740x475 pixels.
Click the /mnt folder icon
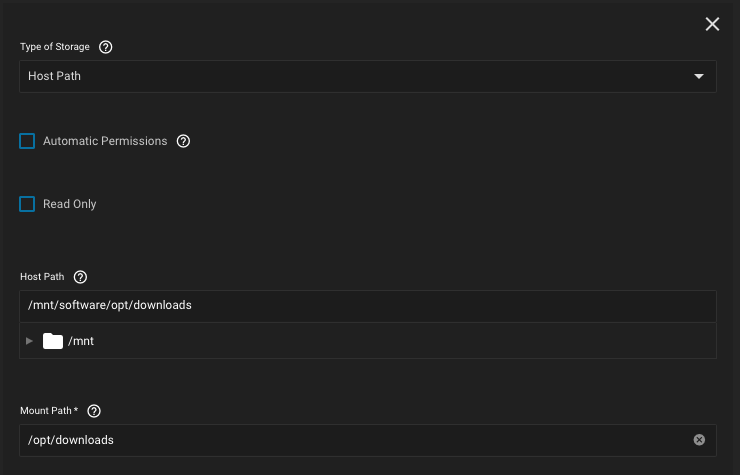click(x=53, y=341)
